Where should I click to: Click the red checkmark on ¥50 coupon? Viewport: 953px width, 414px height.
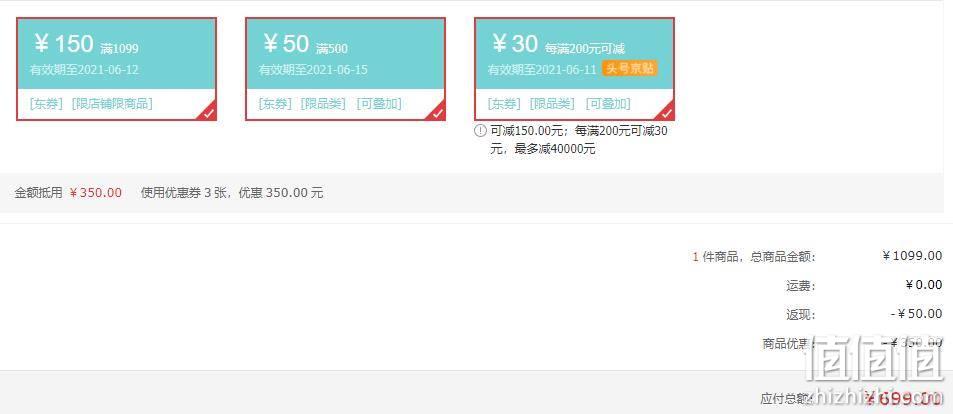(438, 113)
